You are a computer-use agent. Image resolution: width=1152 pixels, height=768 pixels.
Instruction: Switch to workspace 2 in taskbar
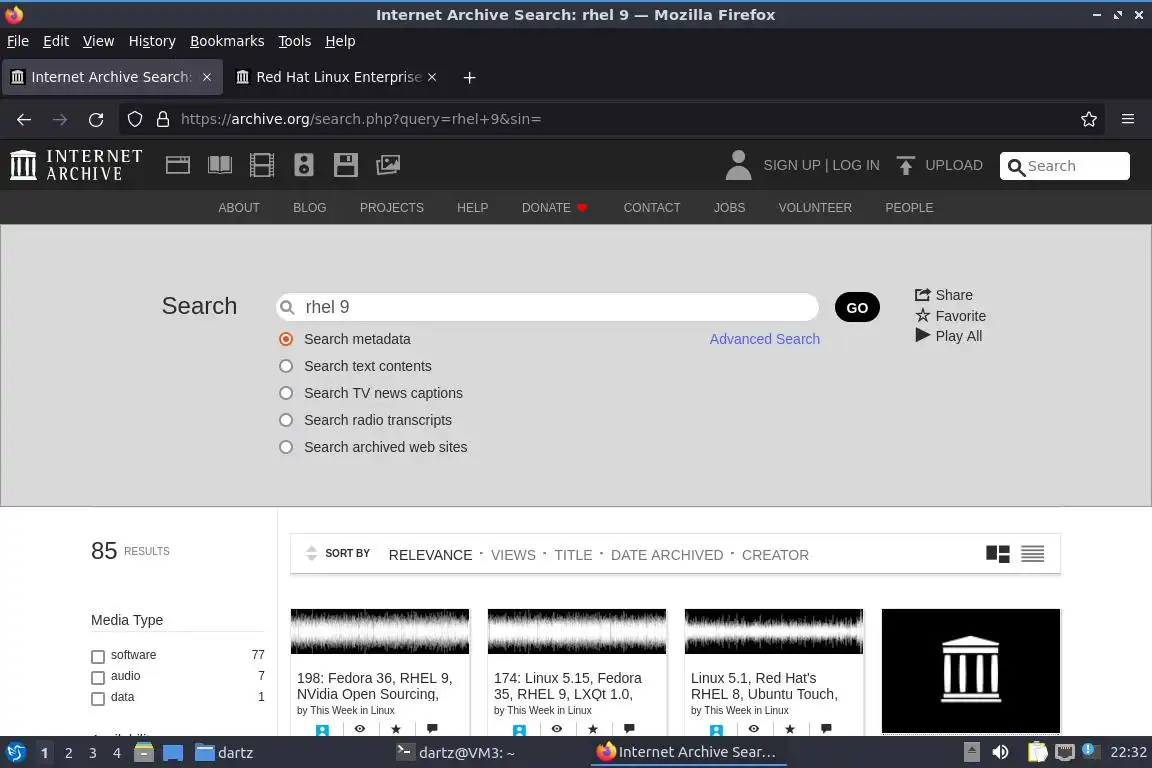coord(68,753)
